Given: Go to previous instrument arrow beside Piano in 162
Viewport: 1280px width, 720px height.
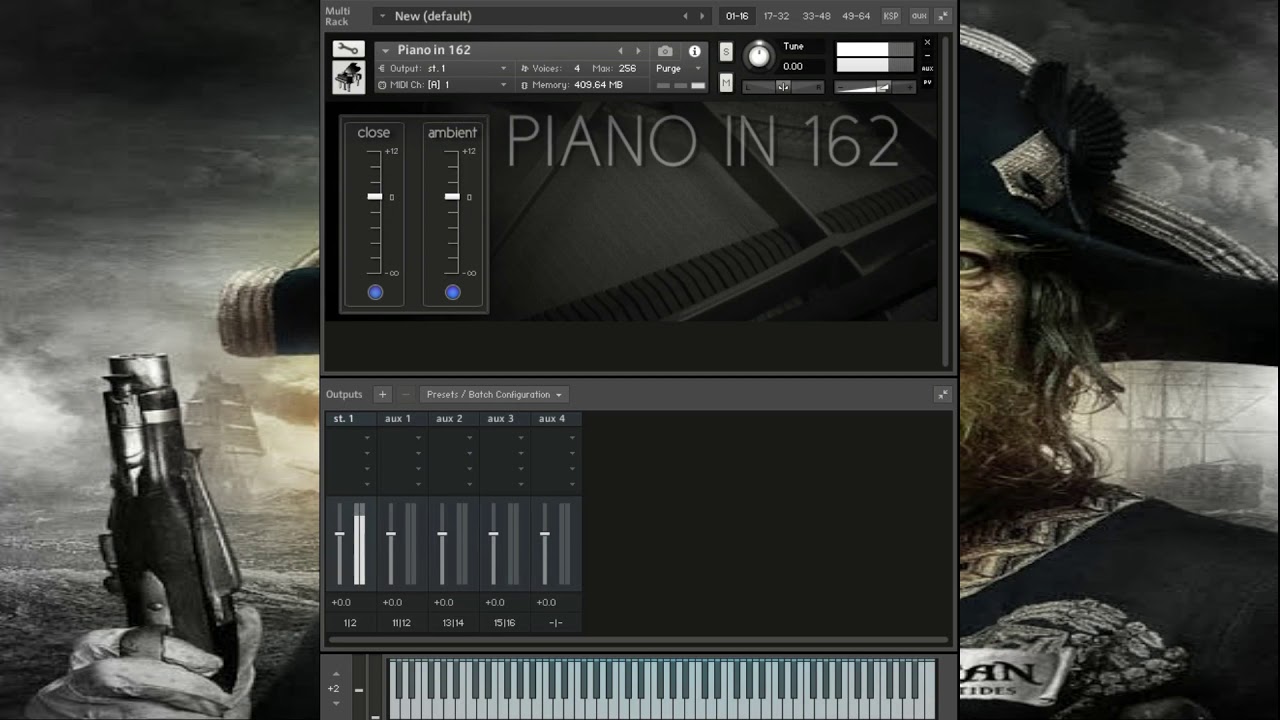Looking at the screenshot, I should [620, 50].
